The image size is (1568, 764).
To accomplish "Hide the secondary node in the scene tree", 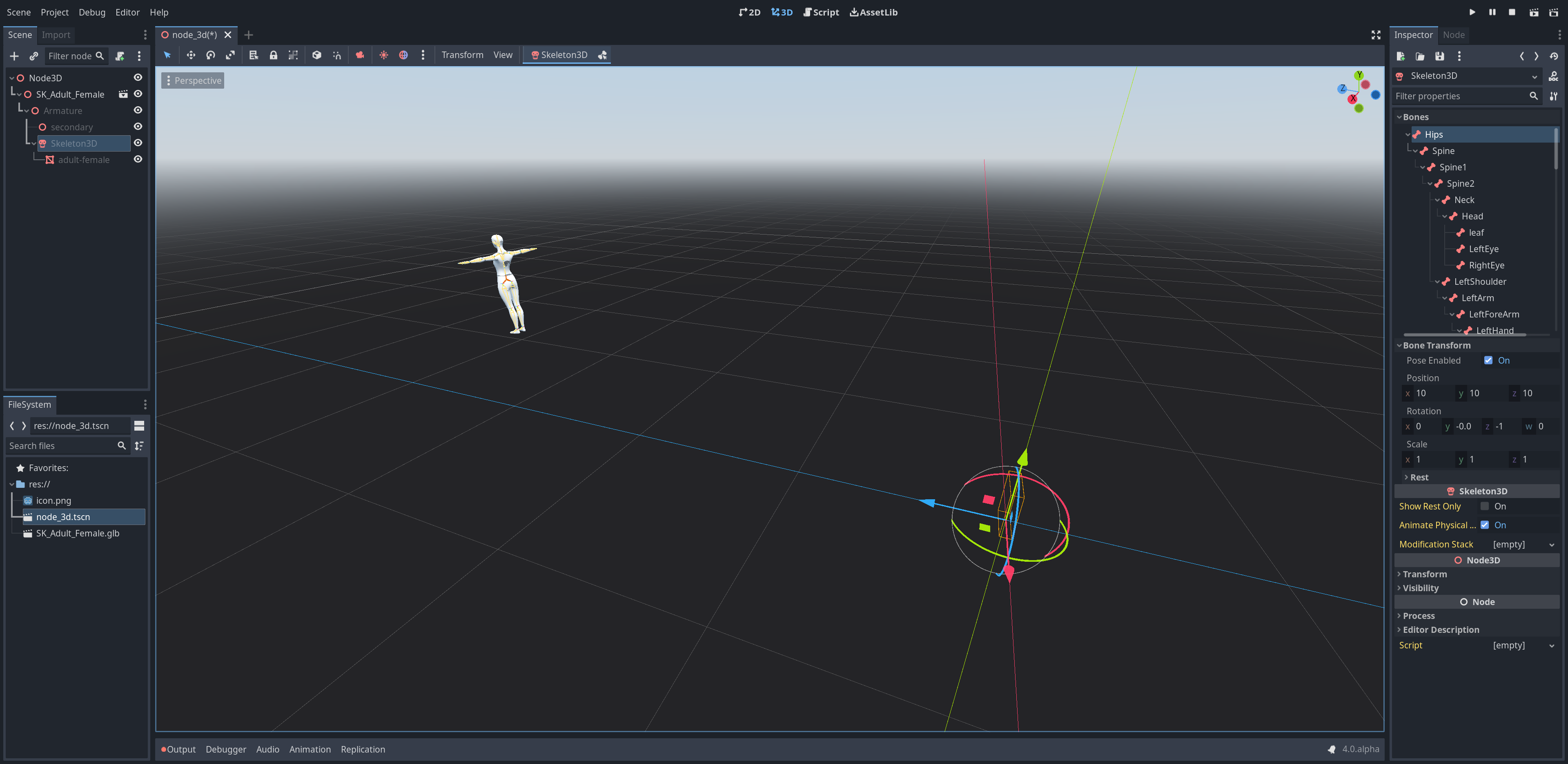I will tap(138, 126).
